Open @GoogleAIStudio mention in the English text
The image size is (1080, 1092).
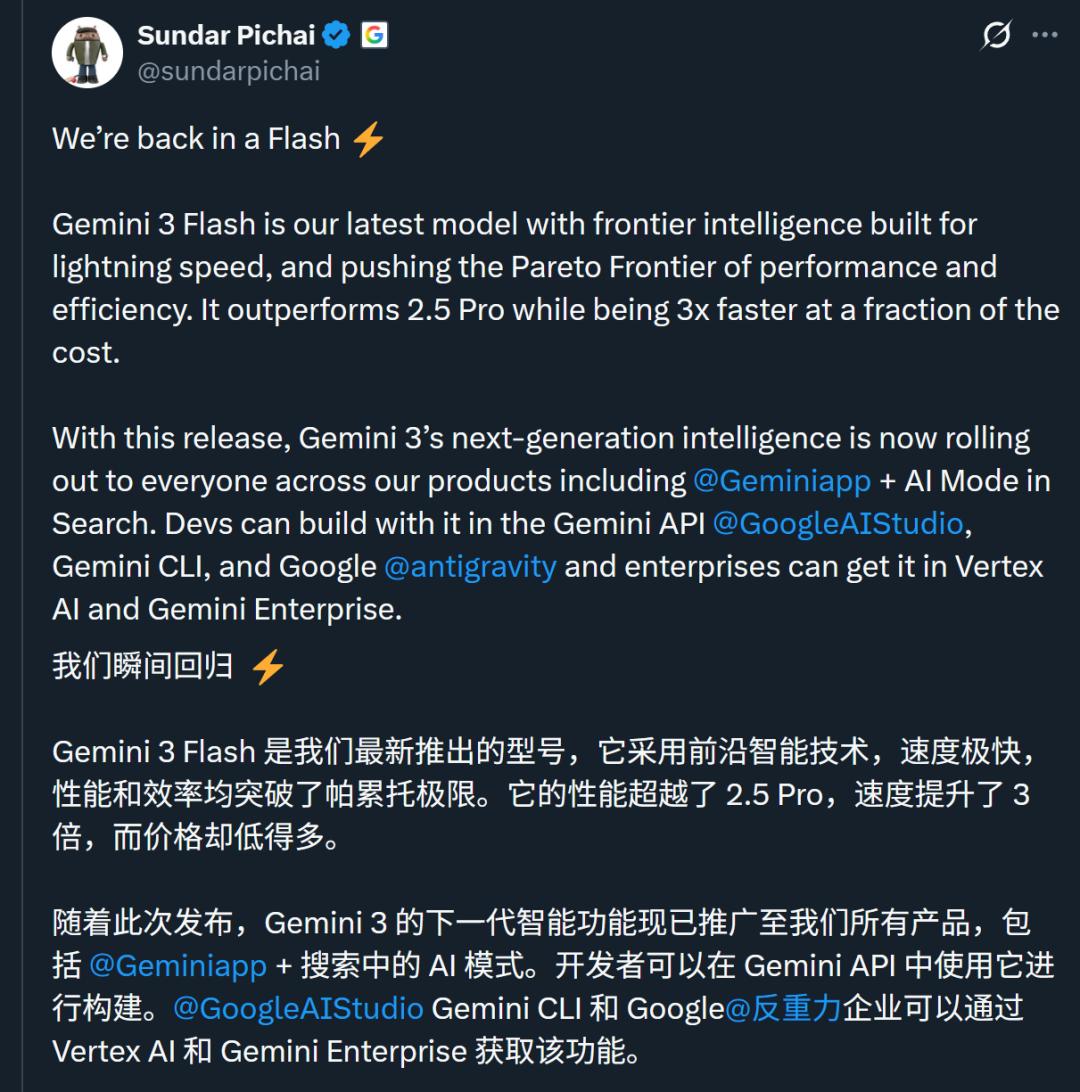tap(837, 523)
